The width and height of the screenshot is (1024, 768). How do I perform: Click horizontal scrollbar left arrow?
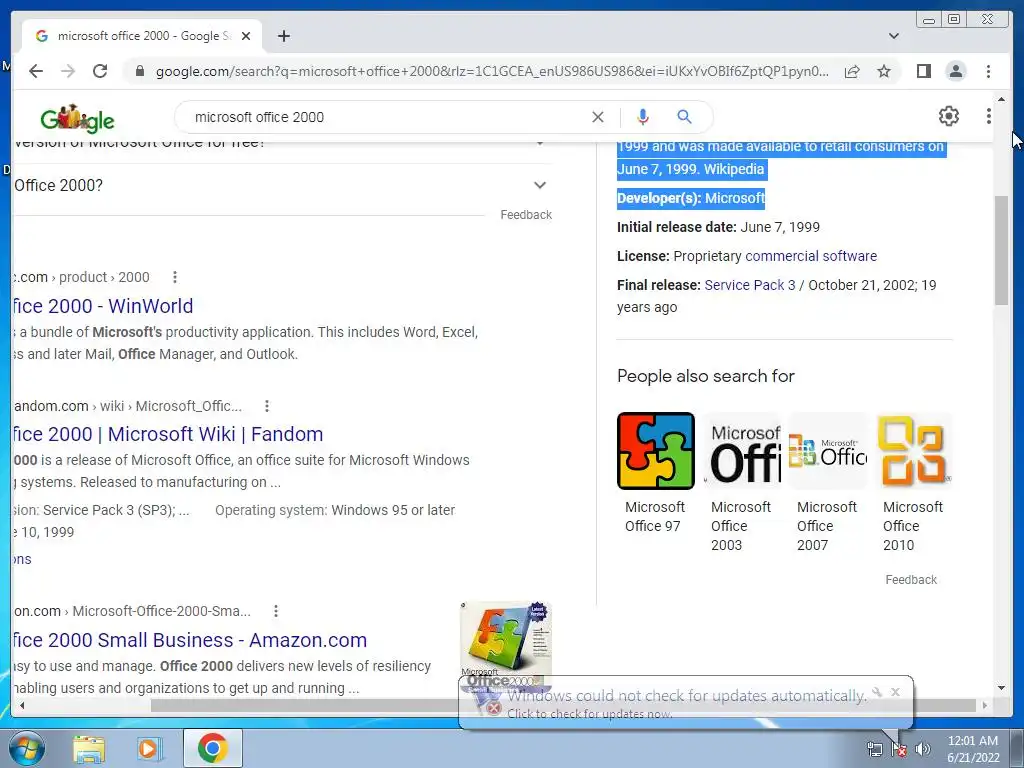coord(22,705)
